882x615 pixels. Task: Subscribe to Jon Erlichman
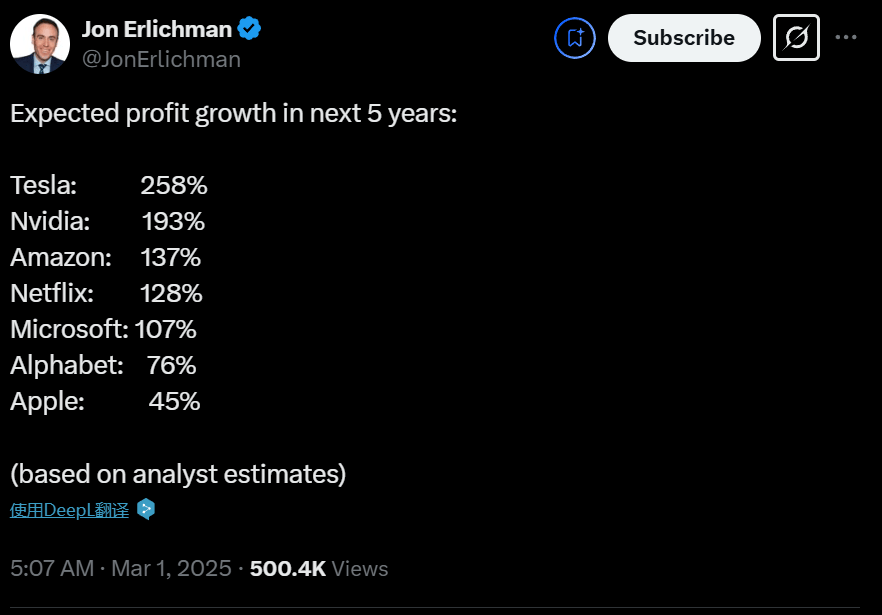pyautogui.click(x=684, y=38)
